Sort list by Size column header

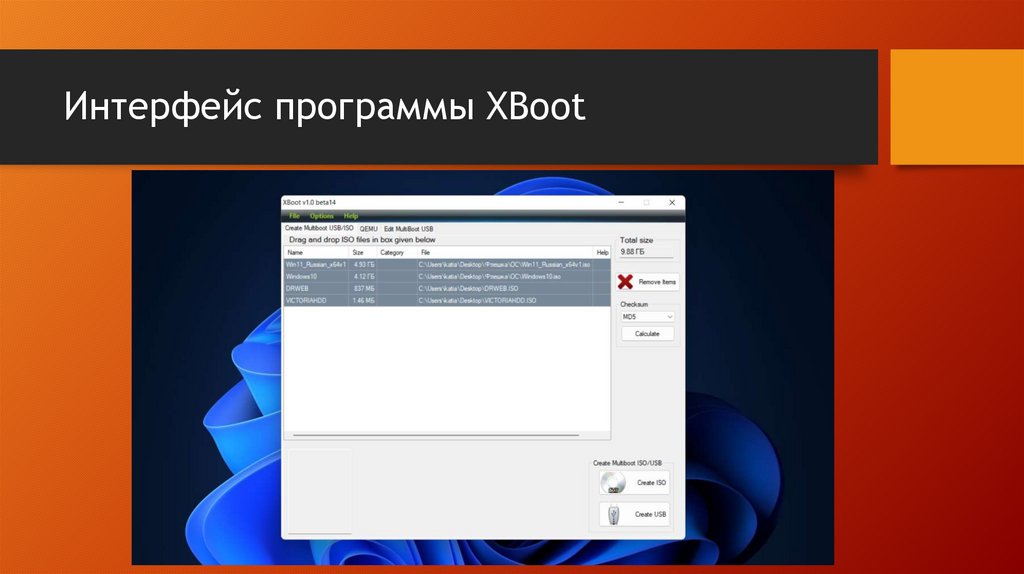point(362,253)
